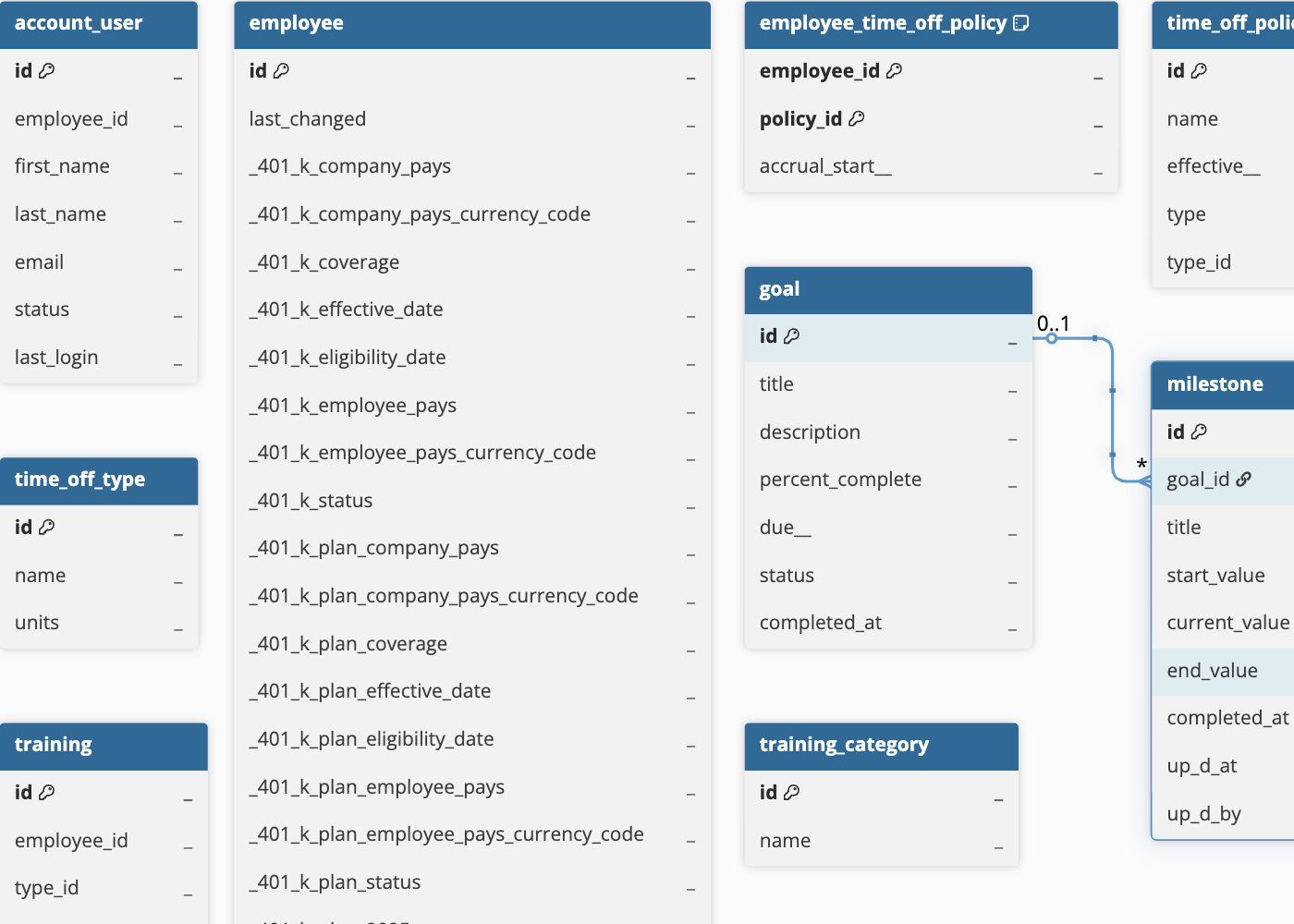Select _401_k_employee_pays_currency_code column

point(472,453)
